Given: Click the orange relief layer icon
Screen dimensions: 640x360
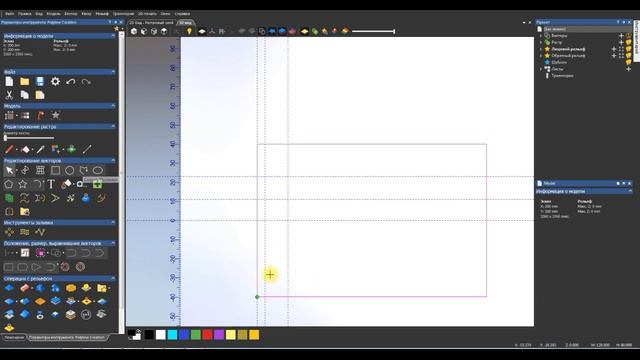Looking at the screenshot, I should (40, 302).
